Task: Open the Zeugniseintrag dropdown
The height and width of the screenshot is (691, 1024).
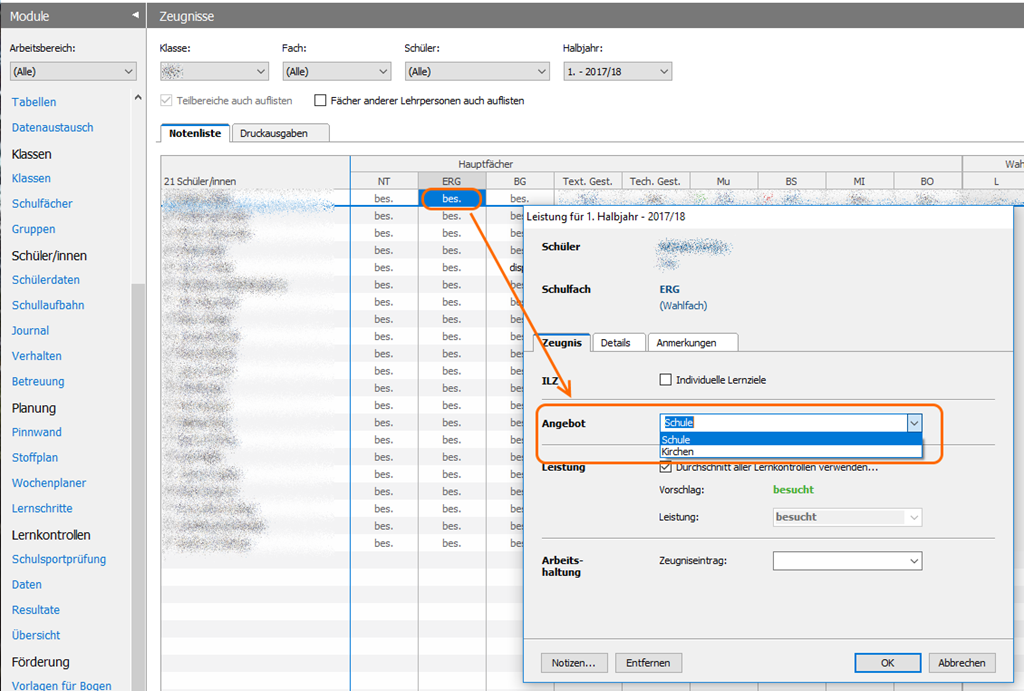Action: pos(847,562)
